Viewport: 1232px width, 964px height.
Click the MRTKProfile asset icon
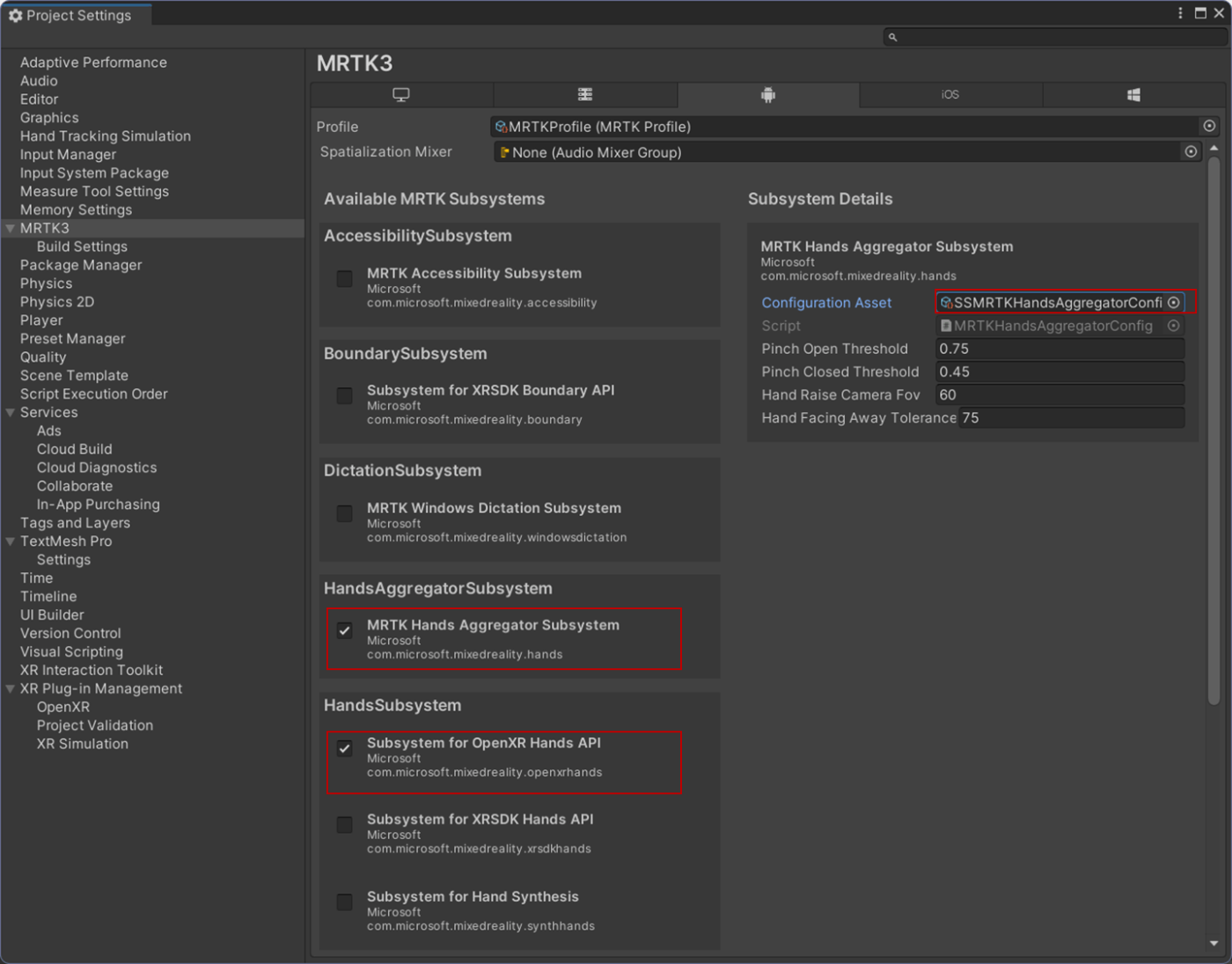pyautogui.click(x=502, y=127)
